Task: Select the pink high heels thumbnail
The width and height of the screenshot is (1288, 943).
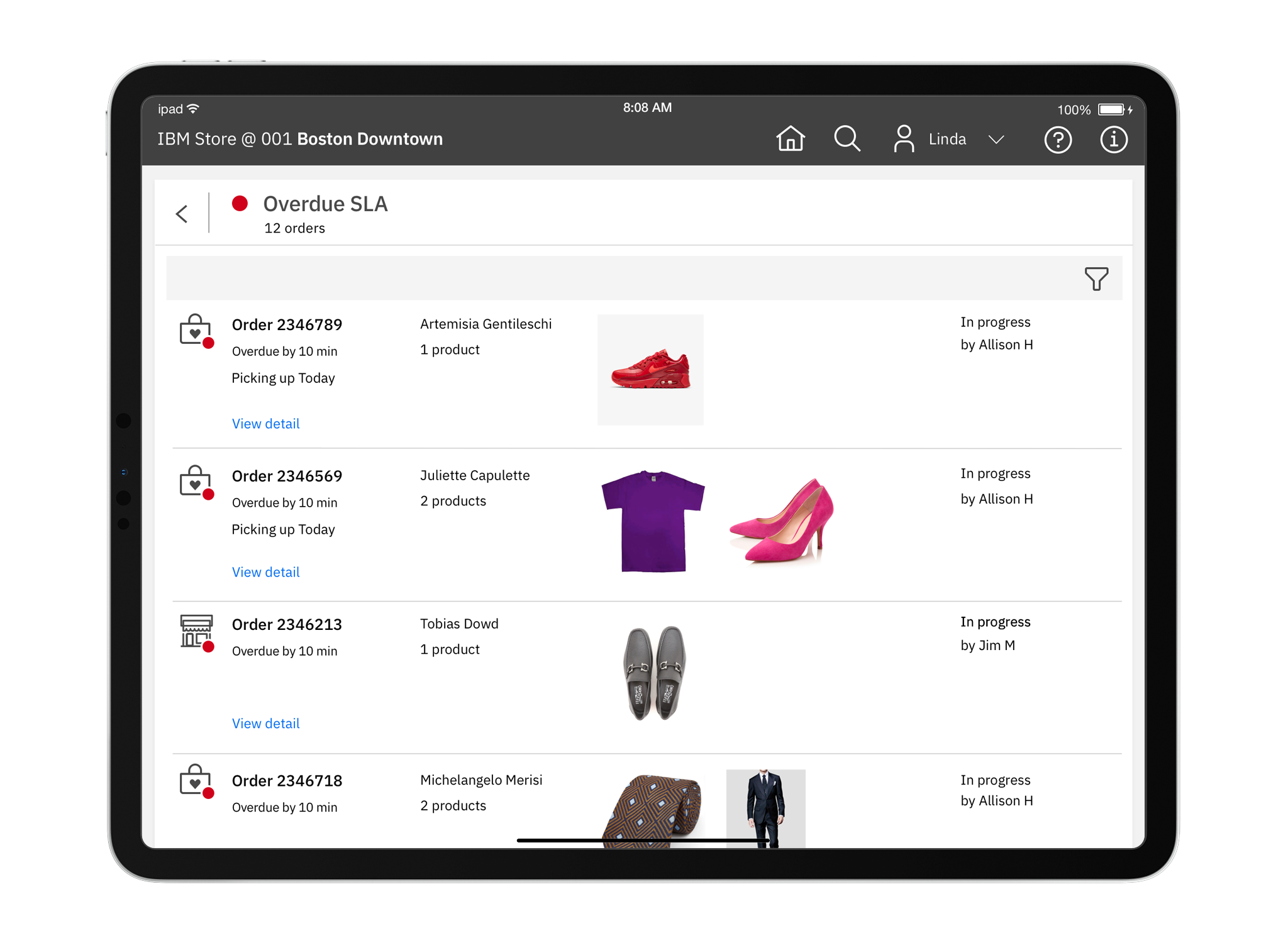Action: [x=782, y=521]
